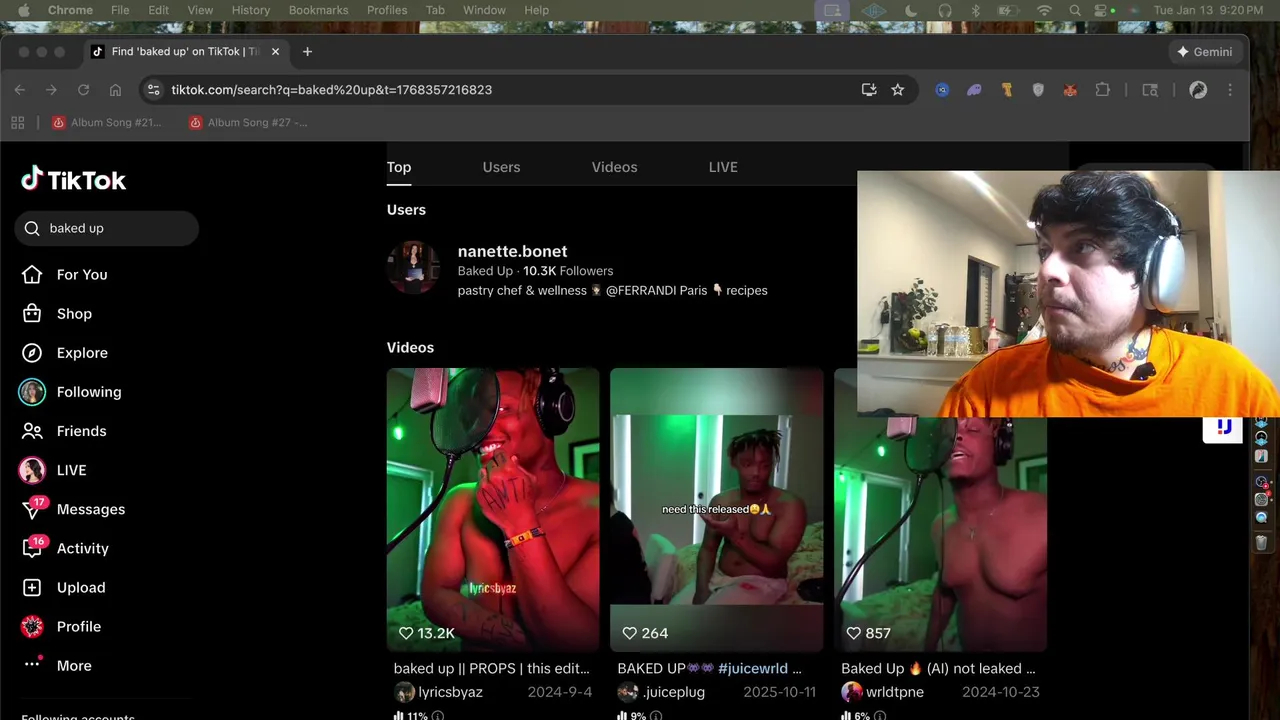Viewport: 1280px width, 720px height.
Task: Reload the TikTok page
Action: tap(83, 90)
